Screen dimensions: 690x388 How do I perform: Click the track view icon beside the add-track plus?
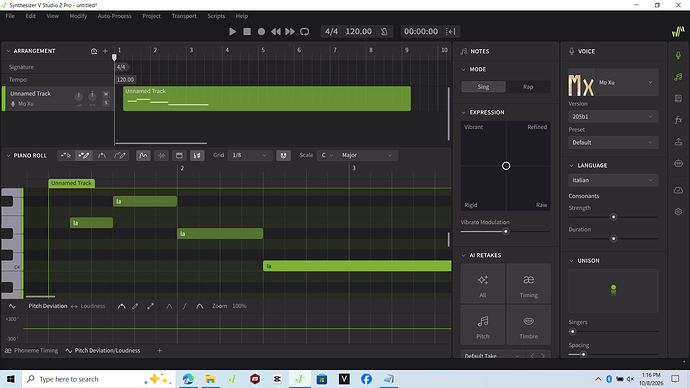coord(94,51)
